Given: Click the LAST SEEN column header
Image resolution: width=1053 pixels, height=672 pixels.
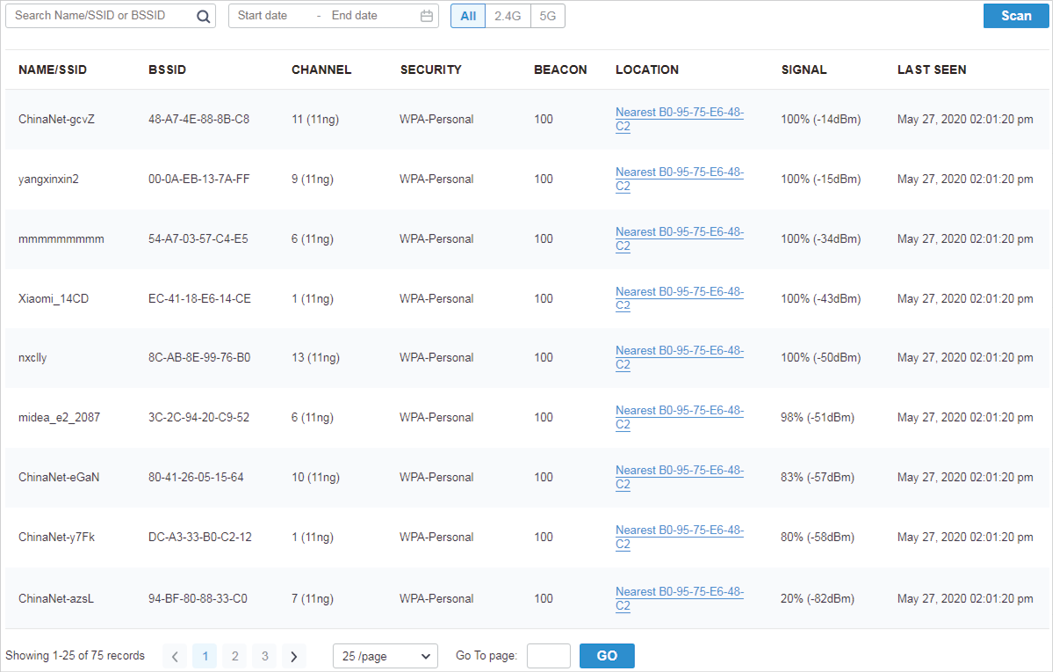Looking at the screenshot, I should tap(932, 70).
